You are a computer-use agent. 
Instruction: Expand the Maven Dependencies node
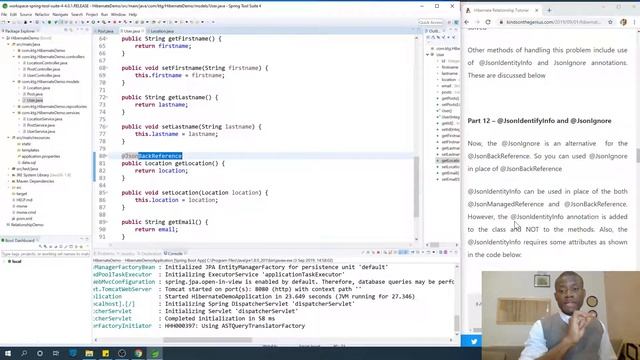(x=9, y=181)
